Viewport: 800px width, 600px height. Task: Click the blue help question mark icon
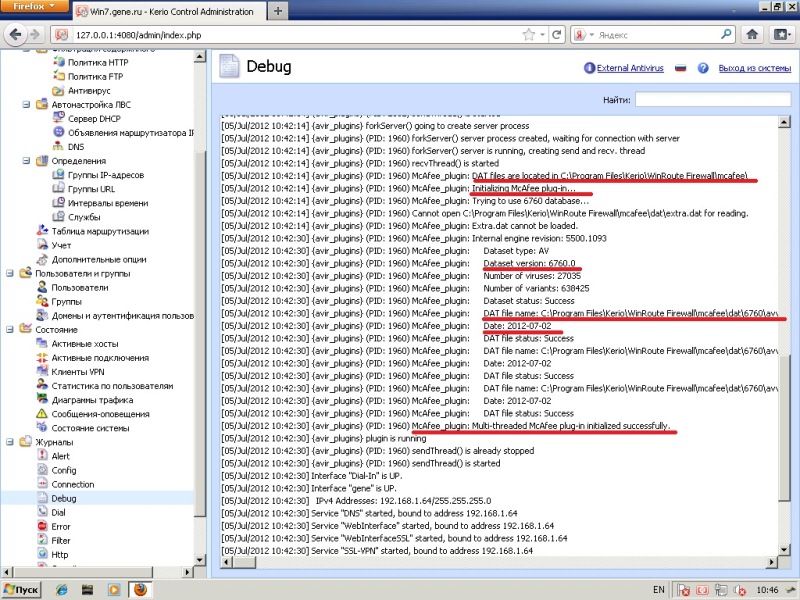[704, 69]
